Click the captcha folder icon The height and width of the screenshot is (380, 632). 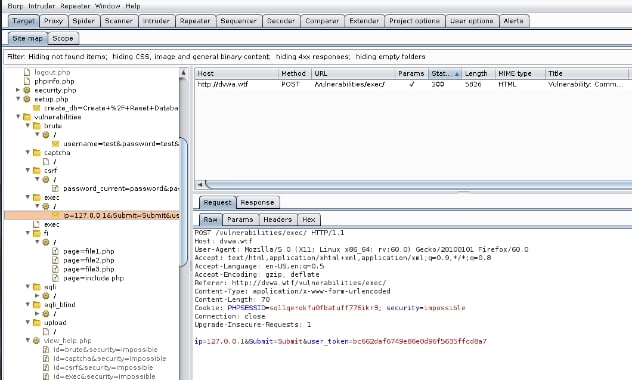[37, 152]
